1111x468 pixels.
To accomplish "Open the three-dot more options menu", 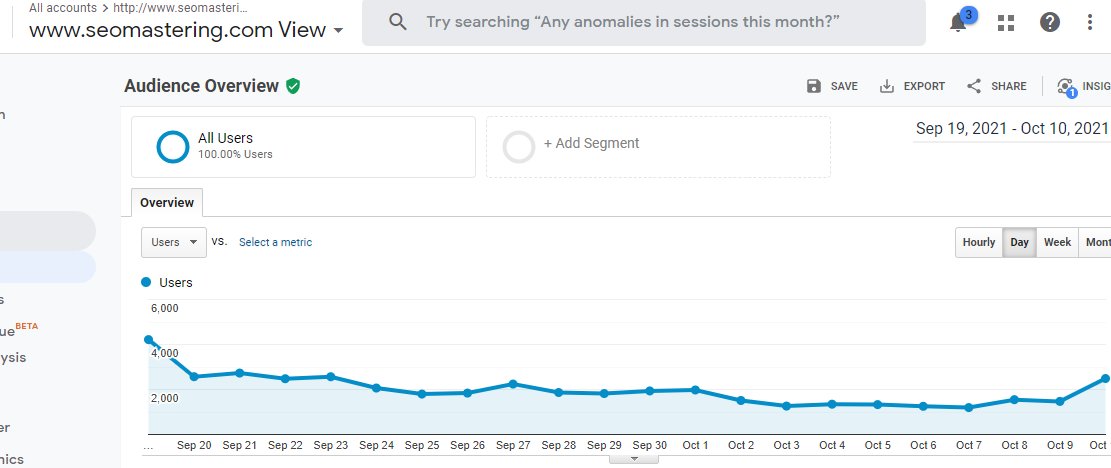I will click(1090, 22).
